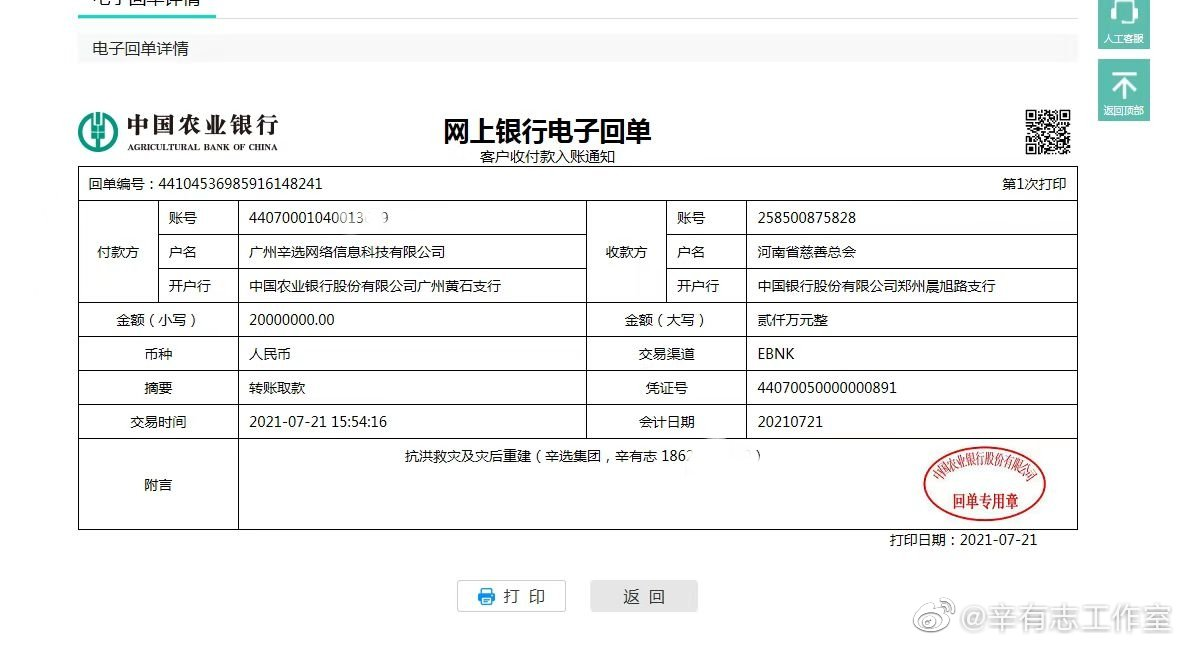Click the 交易时间 label
This screenshot has width=1183, height=645.
[x=158, y=422]
